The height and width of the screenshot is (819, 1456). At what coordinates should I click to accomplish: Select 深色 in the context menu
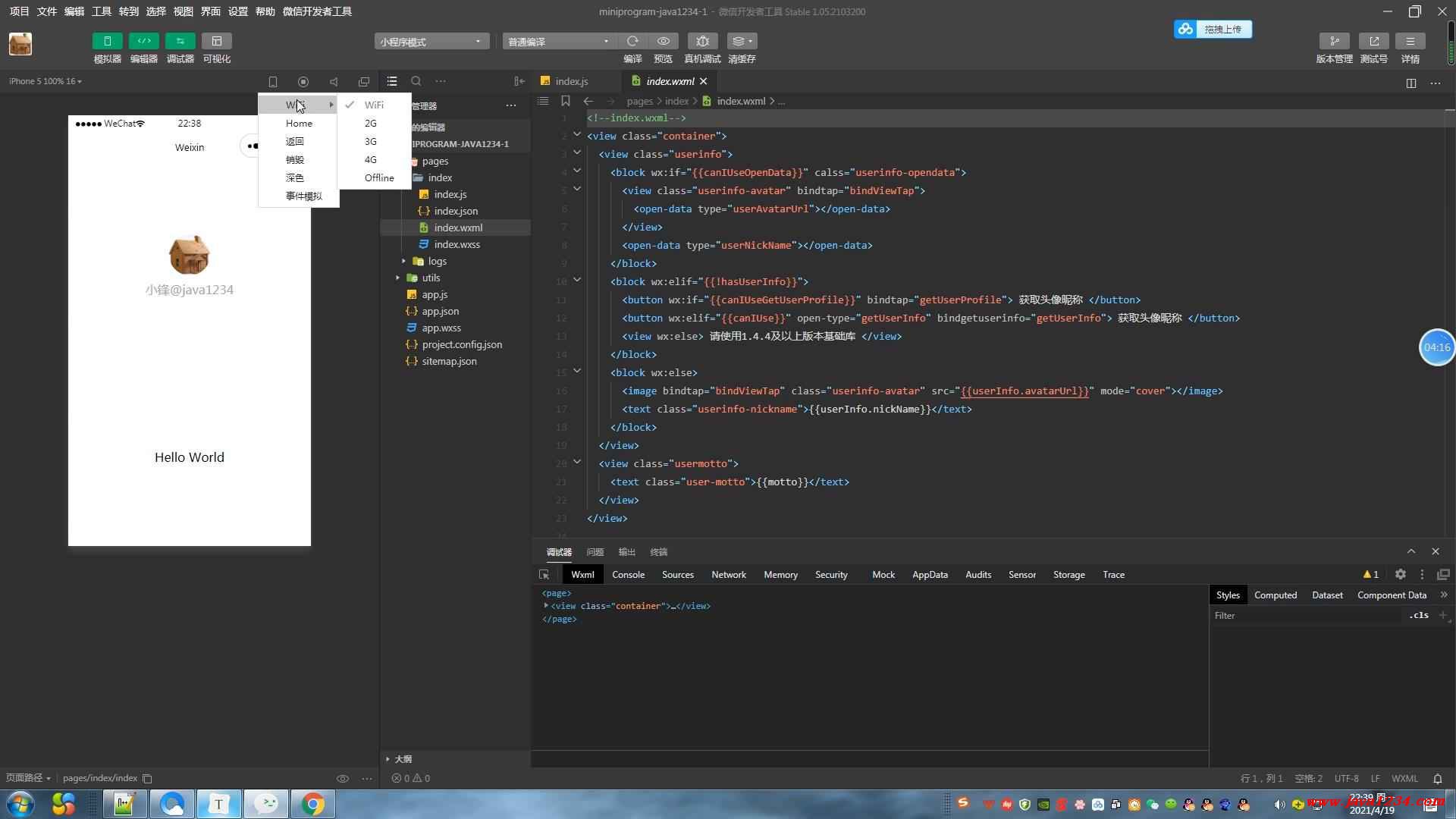[295, 177]
